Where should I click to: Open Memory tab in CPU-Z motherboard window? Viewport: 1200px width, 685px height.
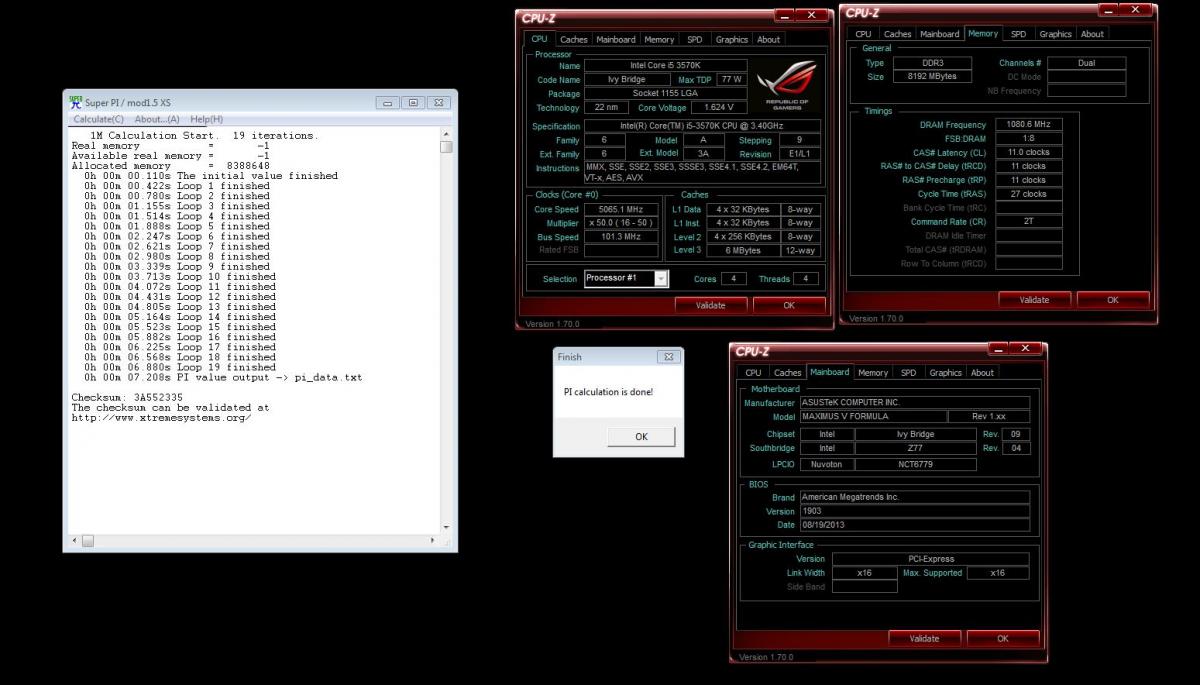tap(873, 373)
